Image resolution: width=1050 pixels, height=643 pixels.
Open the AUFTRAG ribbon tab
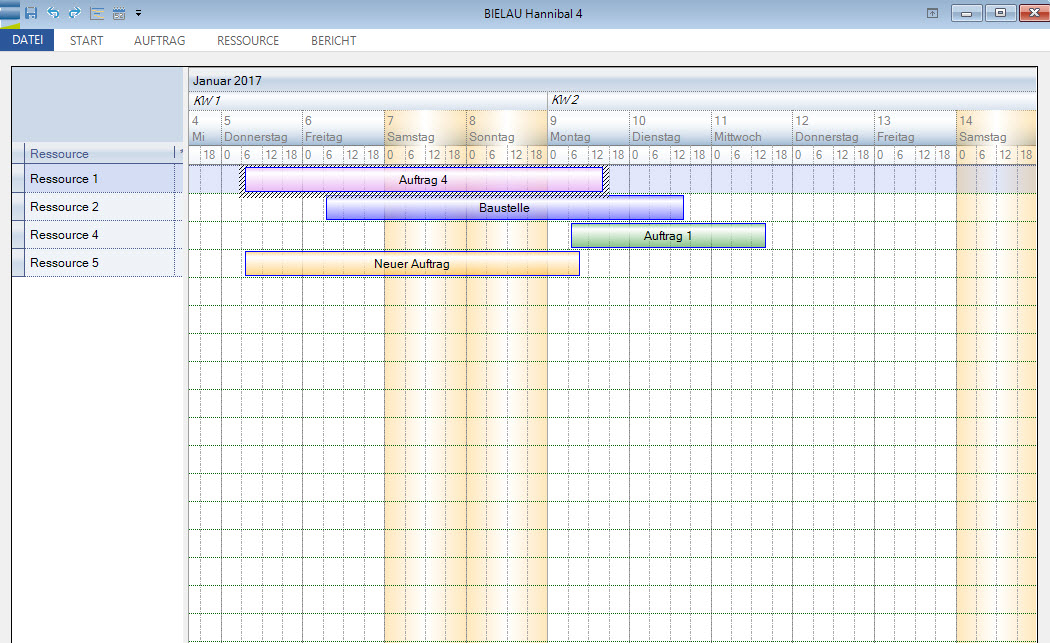pos(160,41)
